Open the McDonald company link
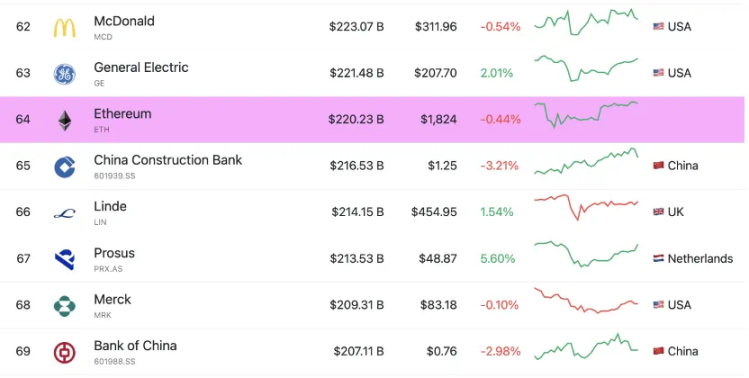This screenshot has height=378, width=749. point(124,21)
